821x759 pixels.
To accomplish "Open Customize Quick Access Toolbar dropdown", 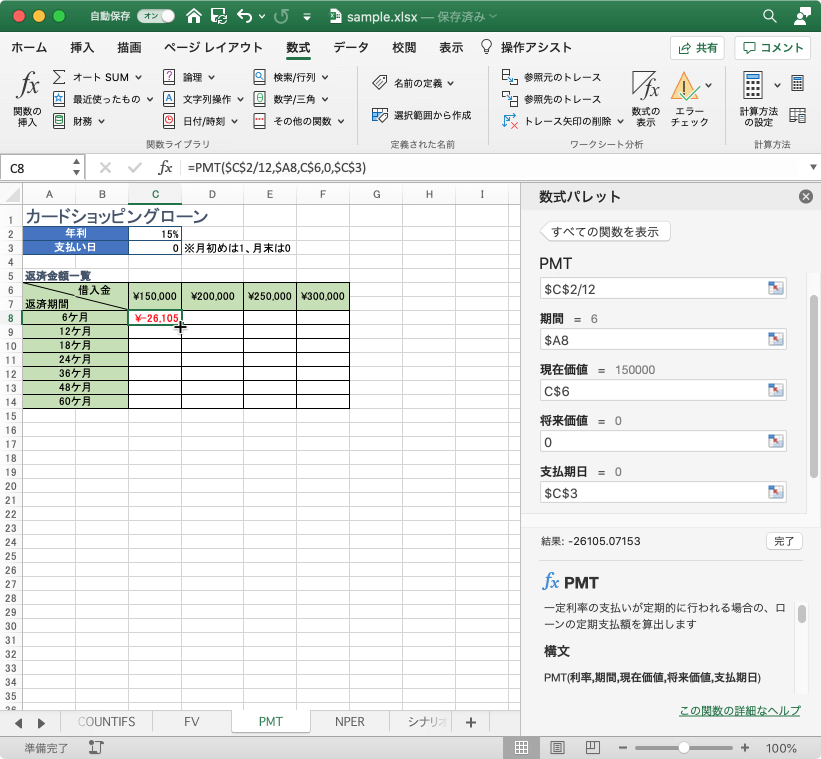I will 307,17.
